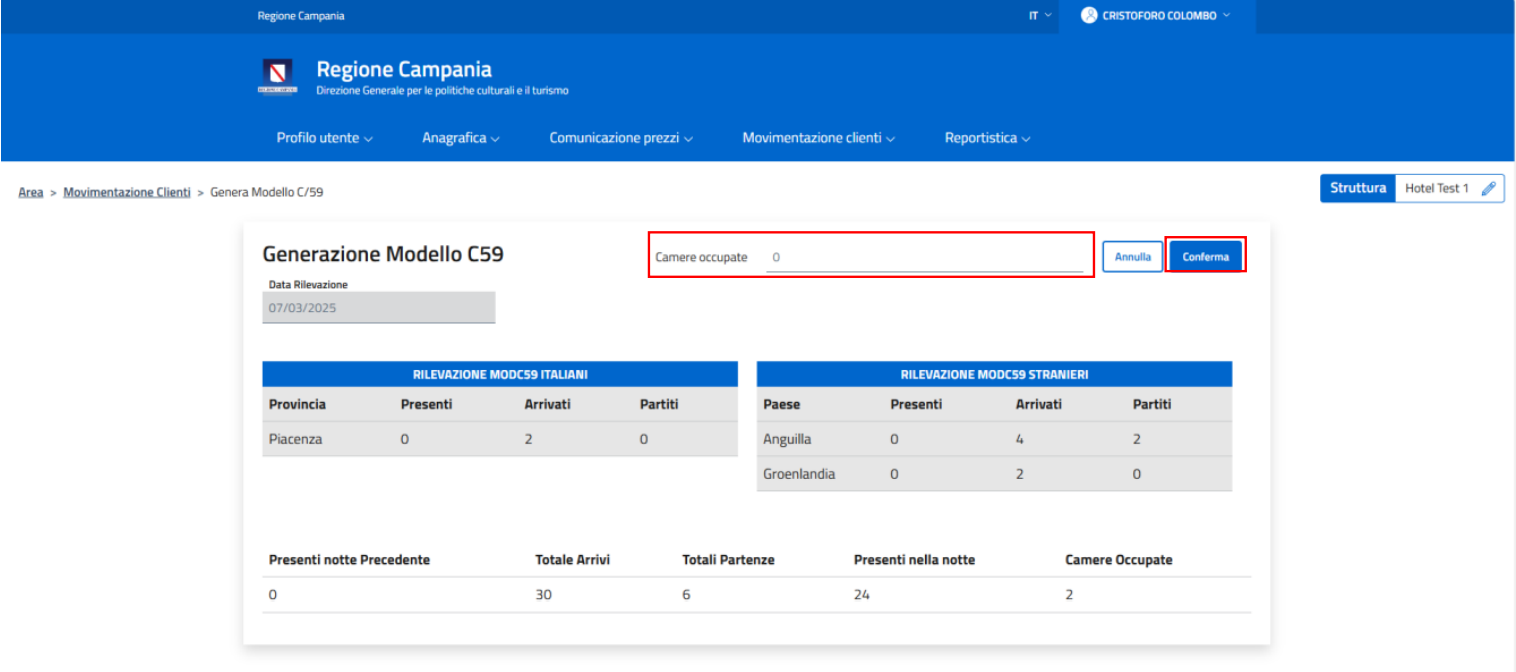Screen dimensions: 1516x672
Task: Follow the Movimentazione Clienti breadcrumb link
Action: point(127,192)
